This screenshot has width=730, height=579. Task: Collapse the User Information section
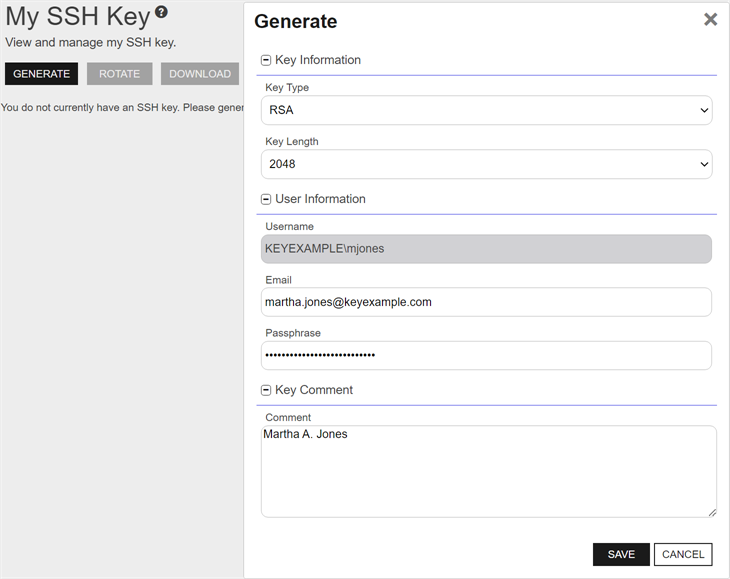pyautogui.click(x=266, y=199)
